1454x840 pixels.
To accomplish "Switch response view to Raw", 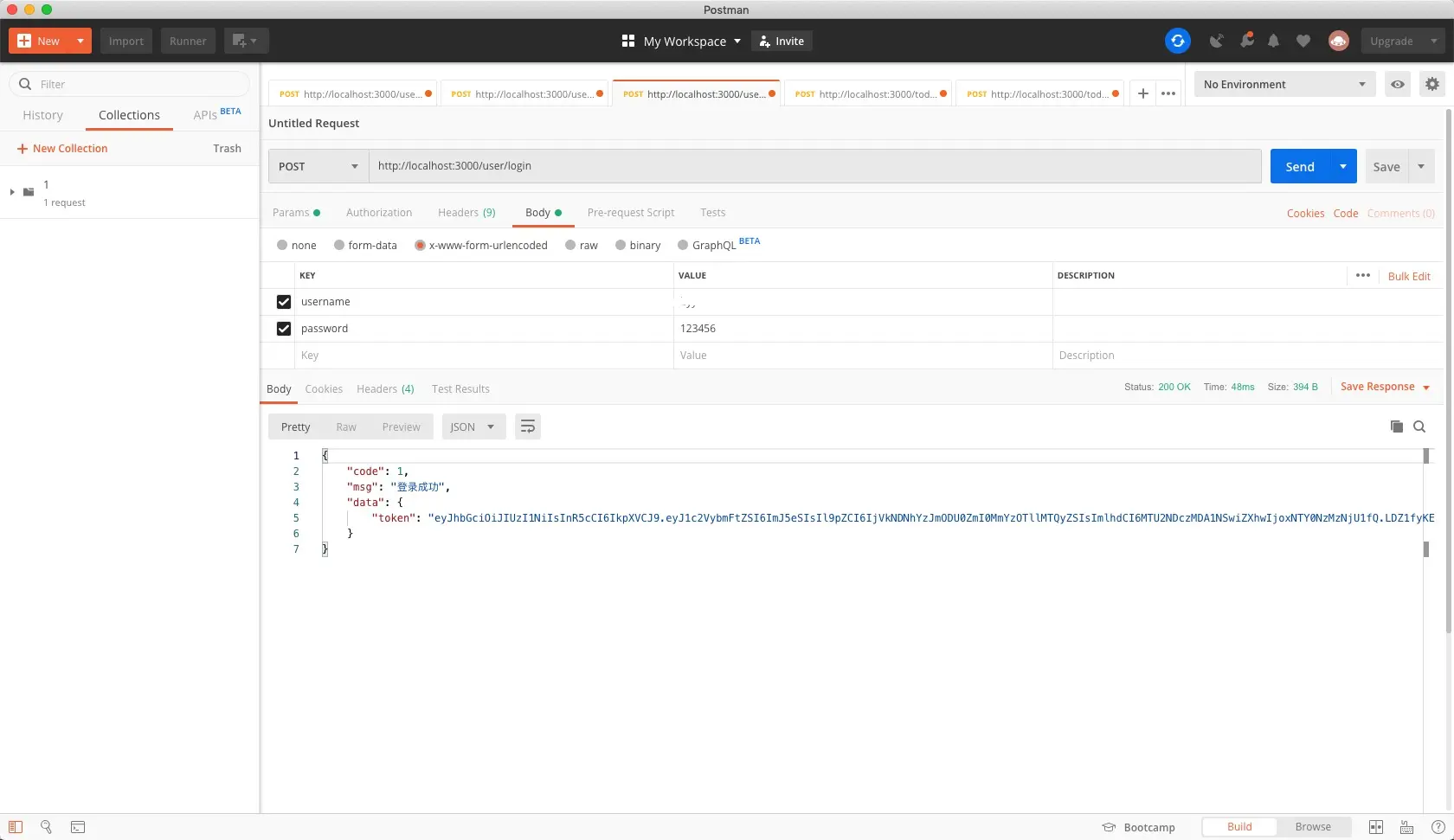I will 346,426.
